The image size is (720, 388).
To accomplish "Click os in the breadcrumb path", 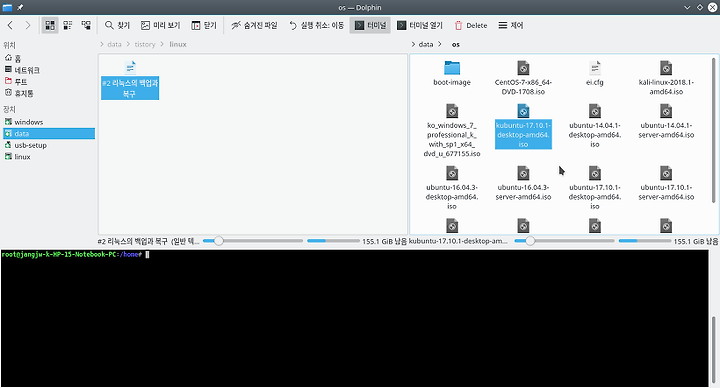I will click(x=456, y=44).
